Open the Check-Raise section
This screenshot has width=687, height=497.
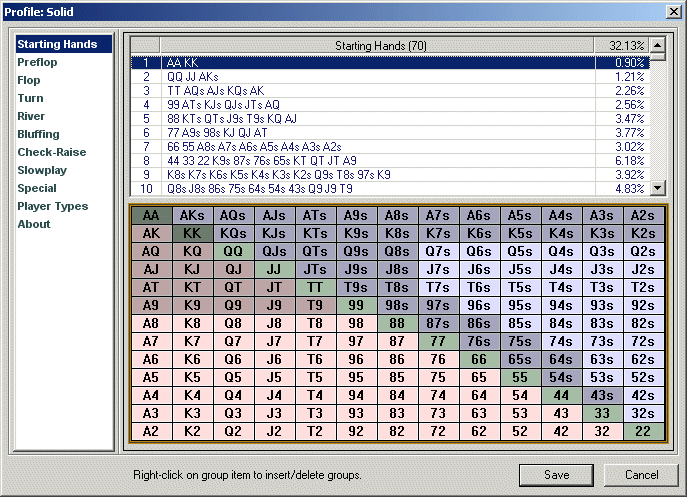pyautogui.click(x=52, y=152)
